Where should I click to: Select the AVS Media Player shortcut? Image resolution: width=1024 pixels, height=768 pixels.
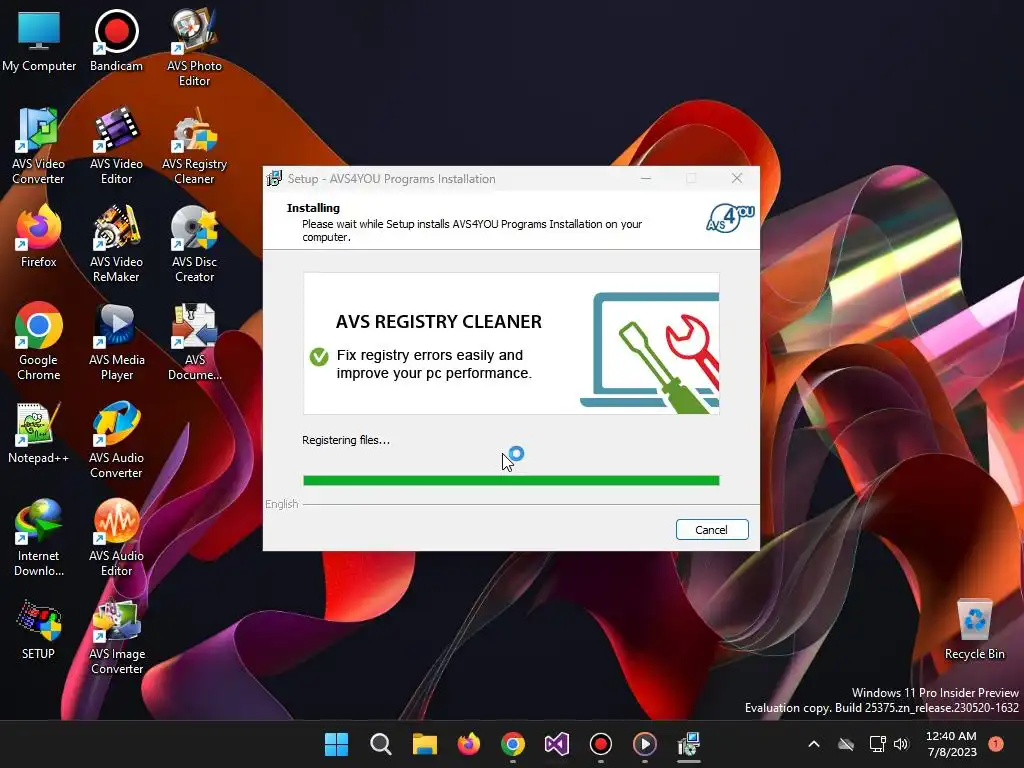coord(116,342)
